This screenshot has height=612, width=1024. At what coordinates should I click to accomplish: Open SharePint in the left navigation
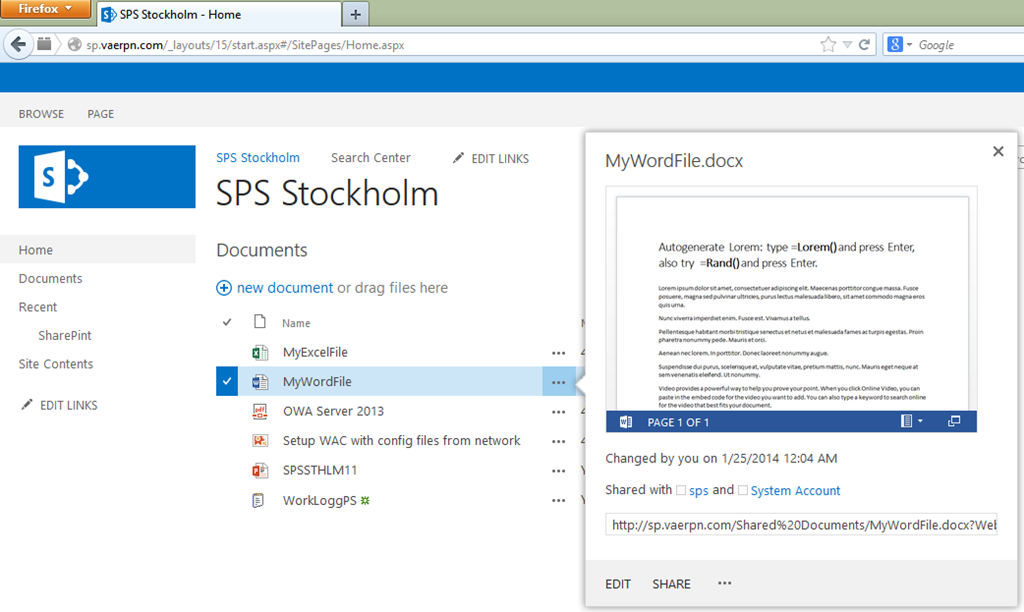coord(65,335)
